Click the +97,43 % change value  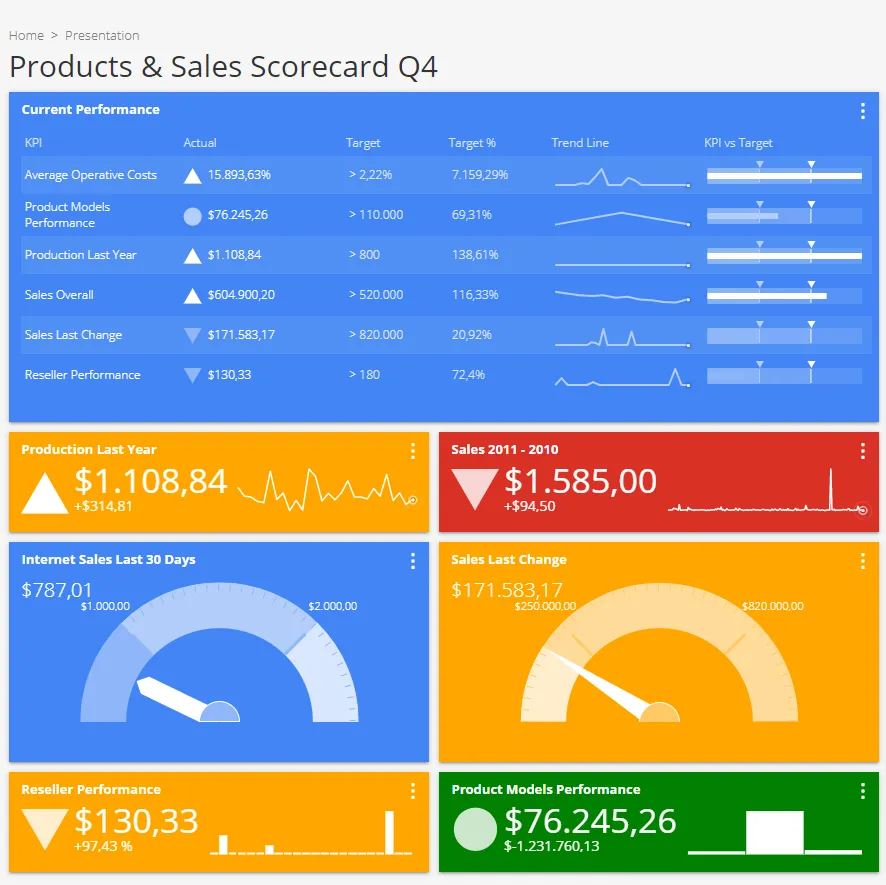(x=103, y=847)
